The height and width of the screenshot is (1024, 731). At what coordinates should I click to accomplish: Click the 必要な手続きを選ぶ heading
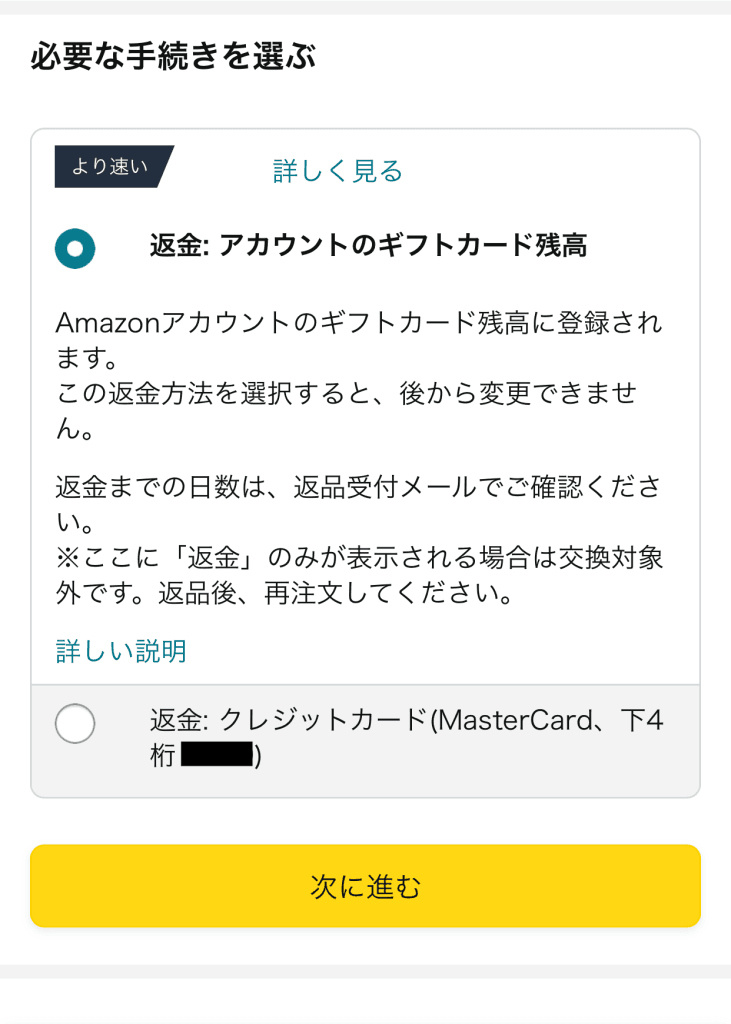coord(173,56)
